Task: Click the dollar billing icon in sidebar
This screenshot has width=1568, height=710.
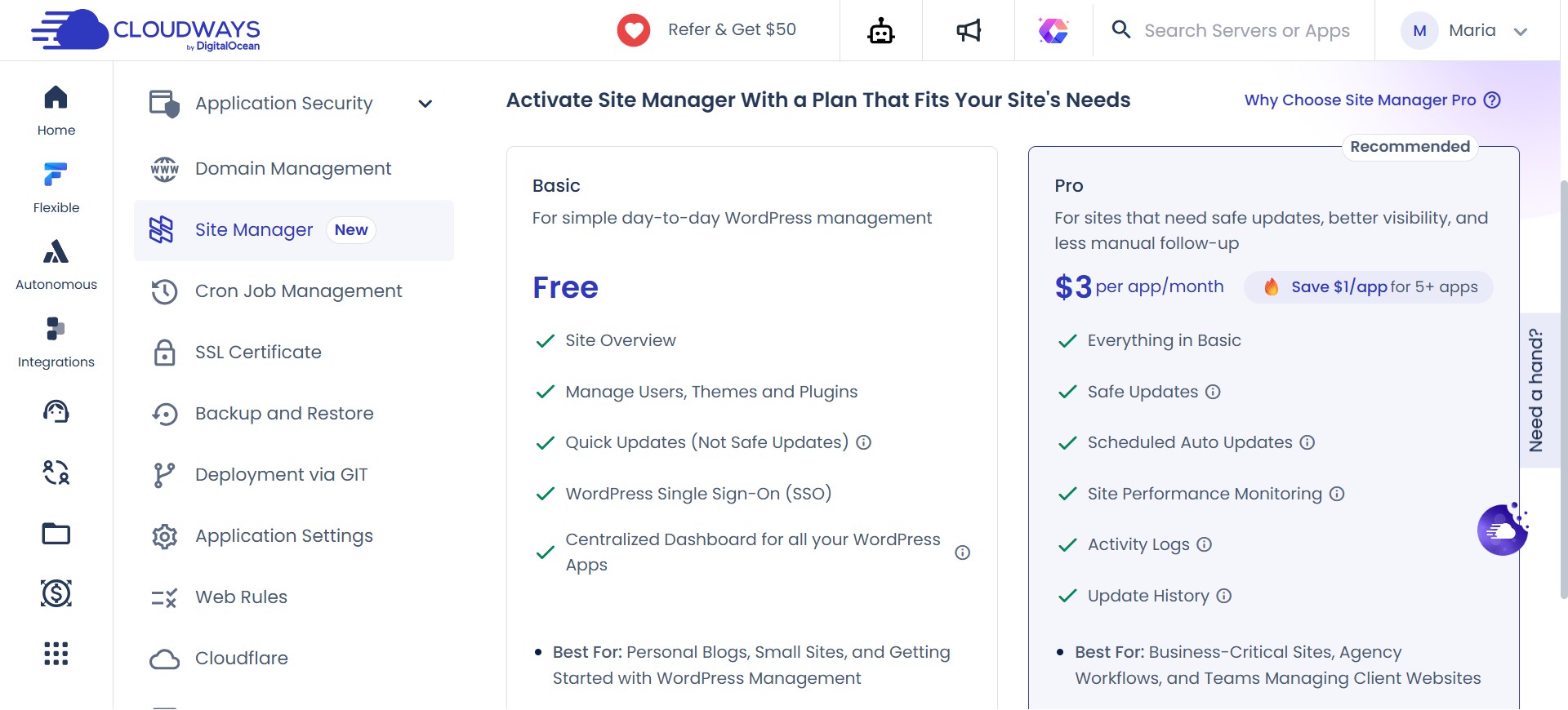Action: [56, 593]
